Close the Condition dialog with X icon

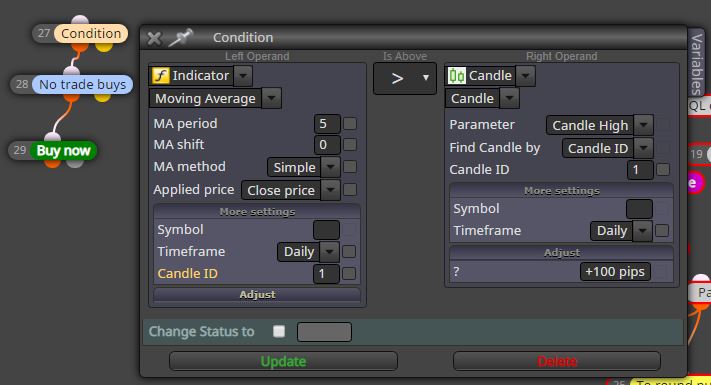point(154,39)
